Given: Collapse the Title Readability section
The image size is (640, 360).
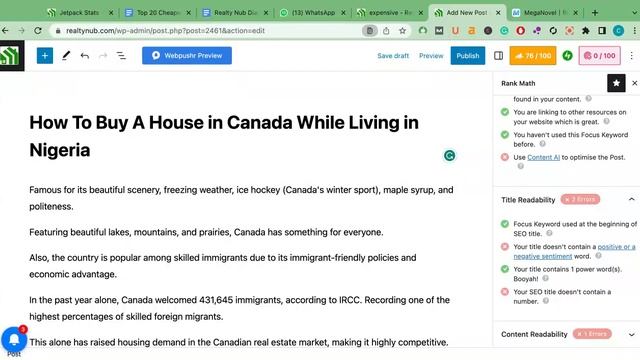Looking at the screenshot, I should point(631,200).
